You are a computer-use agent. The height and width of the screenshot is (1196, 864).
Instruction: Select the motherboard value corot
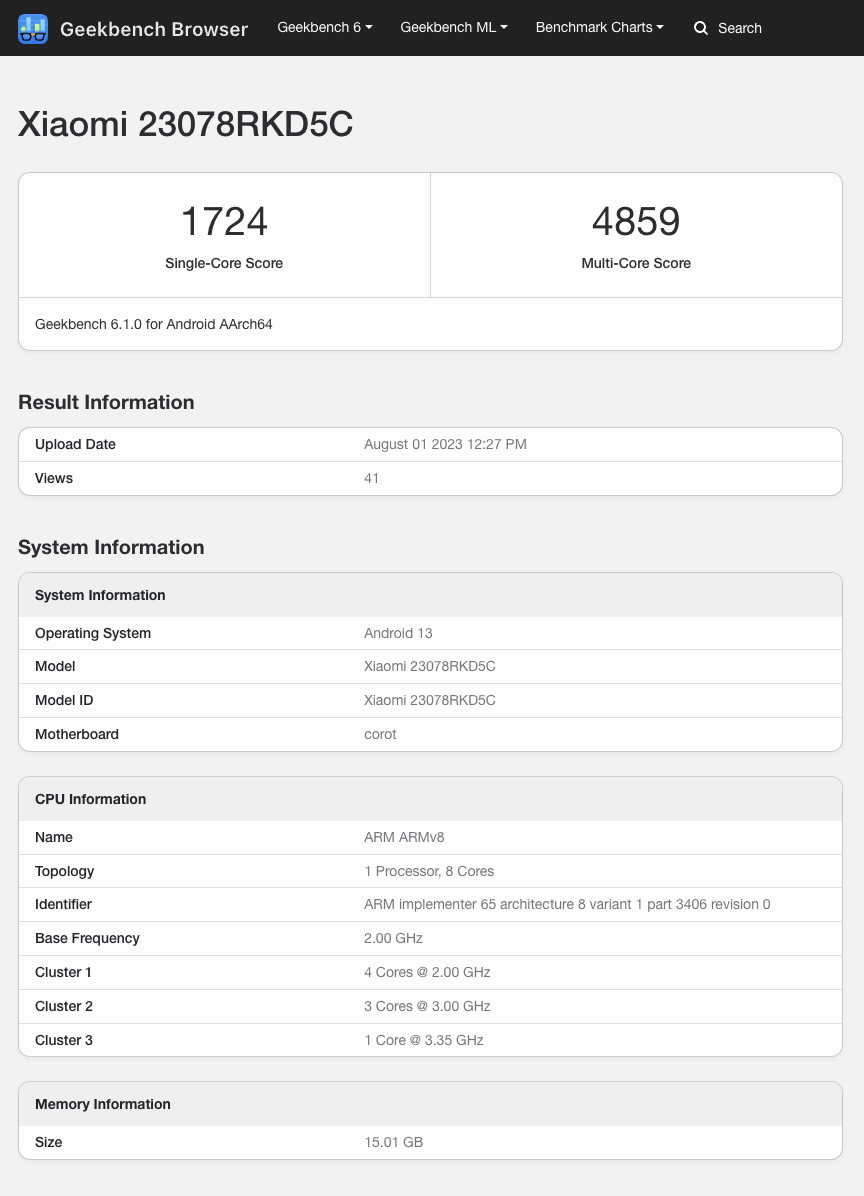381,735
